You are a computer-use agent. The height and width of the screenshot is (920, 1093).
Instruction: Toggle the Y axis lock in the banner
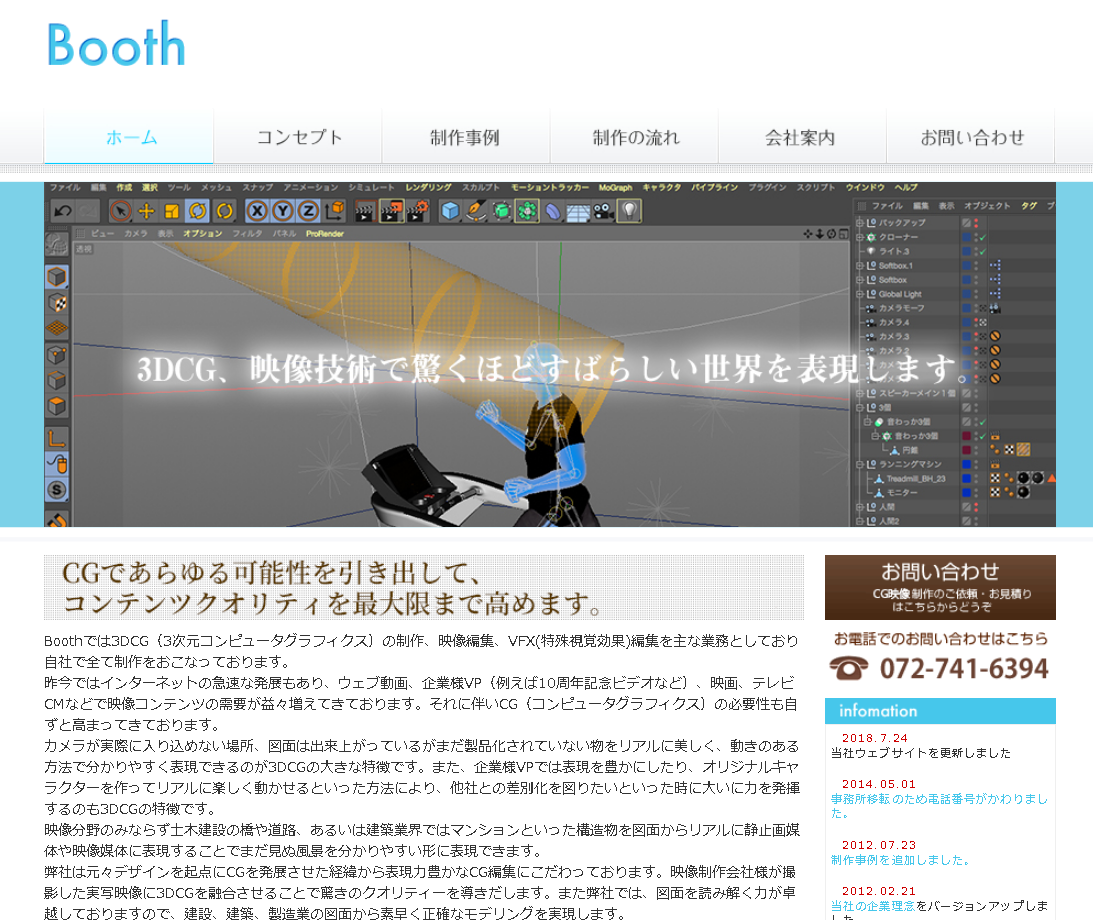click(x=283, y=210)
